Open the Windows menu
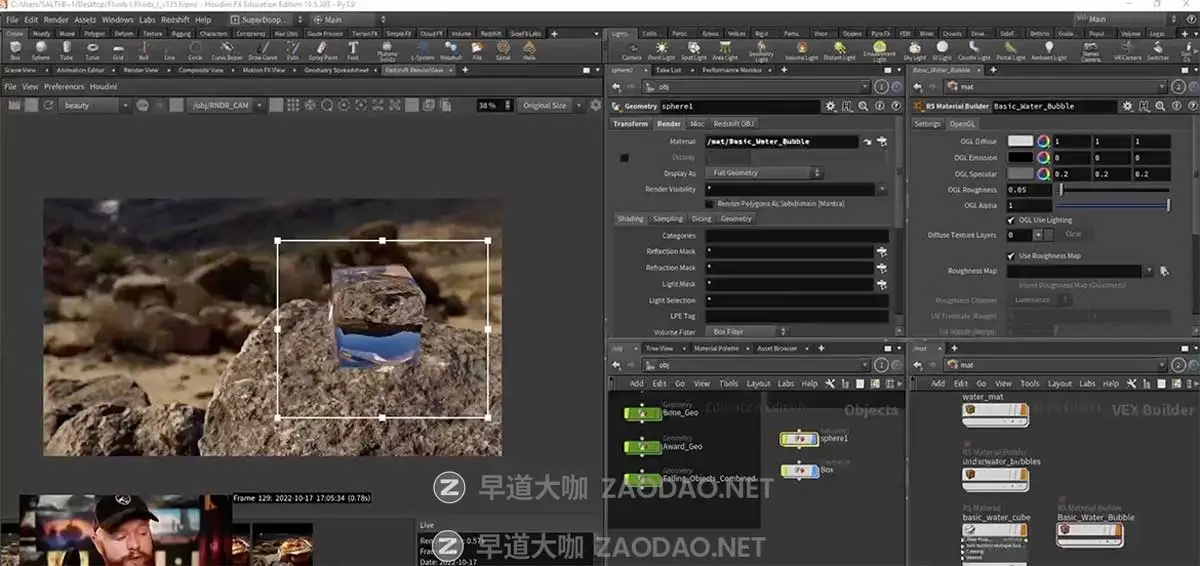Screen dimensions: 1200x566 pos(117,19)
